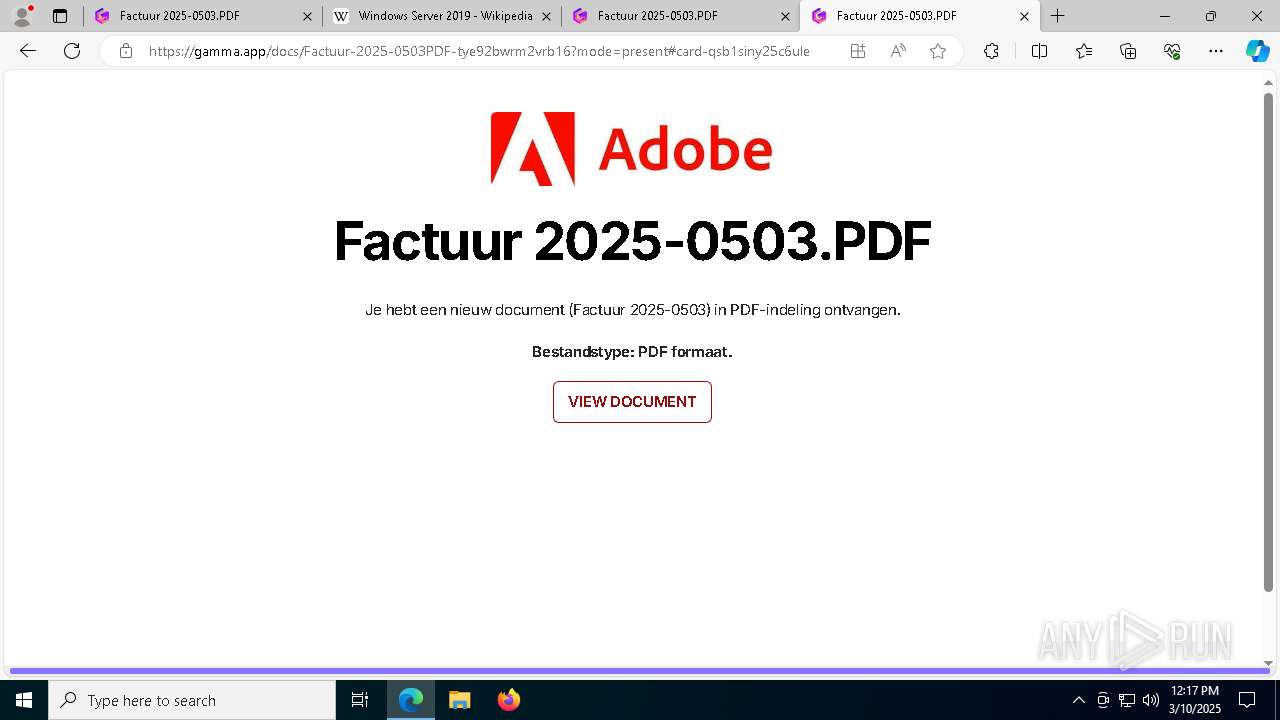
Task: Open the Copilot sidebar icon
Action: pyautogui.click(x=1257, y=51)
